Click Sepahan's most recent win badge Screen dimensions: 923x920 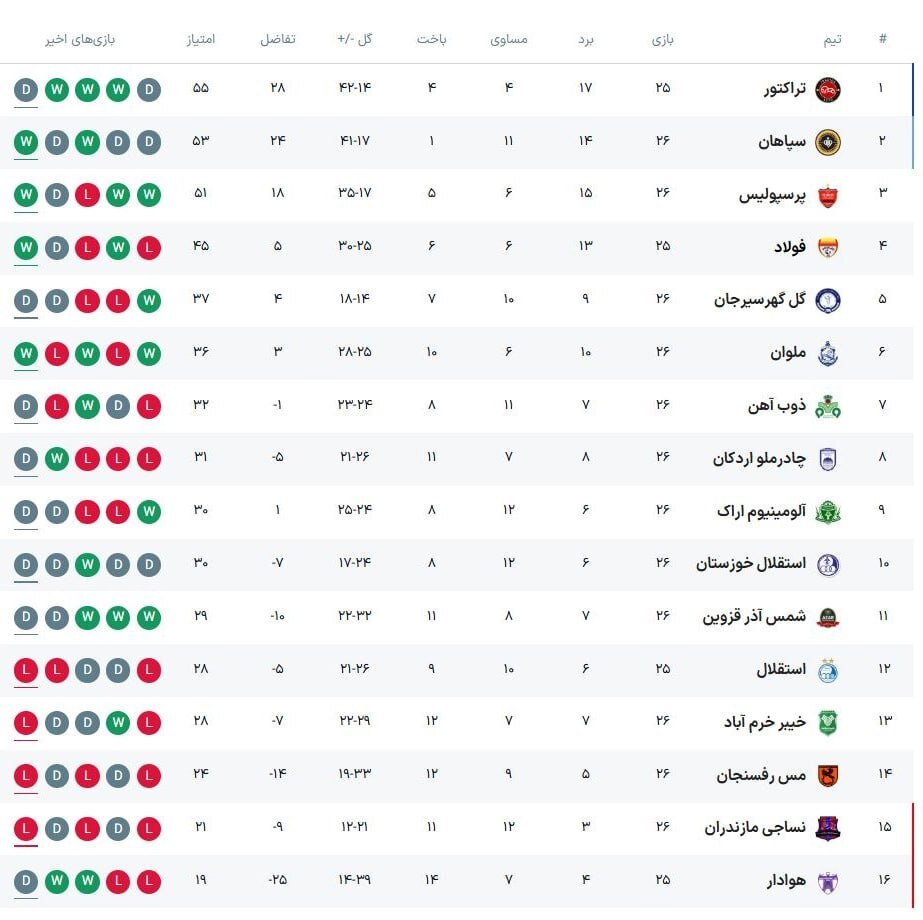tap(26, 141)
